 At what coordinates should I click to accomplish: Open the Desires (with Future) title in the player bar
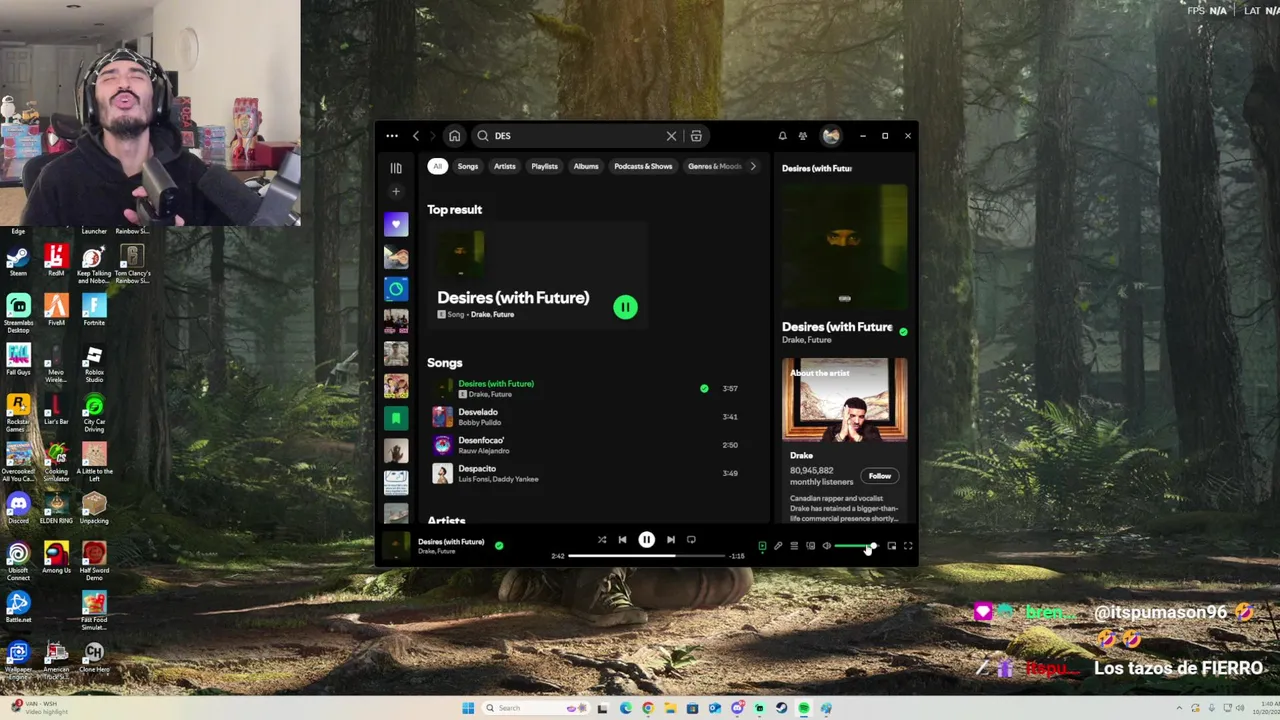451,542
